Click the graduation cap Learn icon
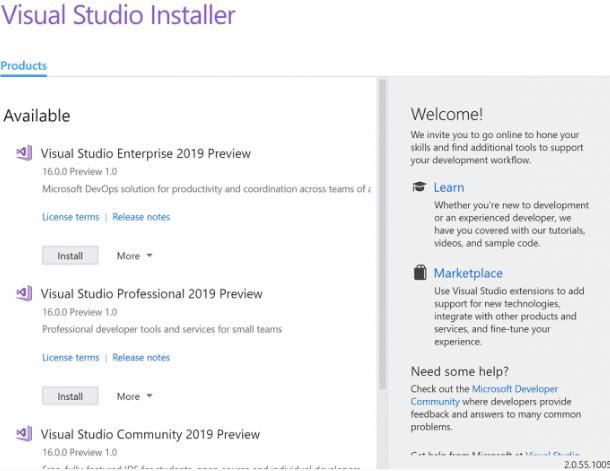Image resolution: width=610 pixels, height=471 pixels. click(419, 187)
